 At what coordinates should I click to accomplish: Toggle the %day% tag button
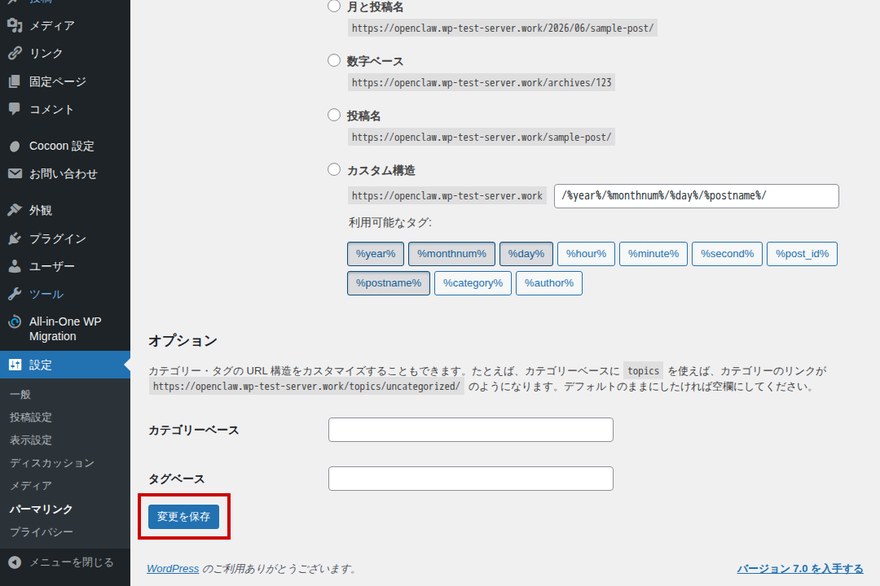526,254
